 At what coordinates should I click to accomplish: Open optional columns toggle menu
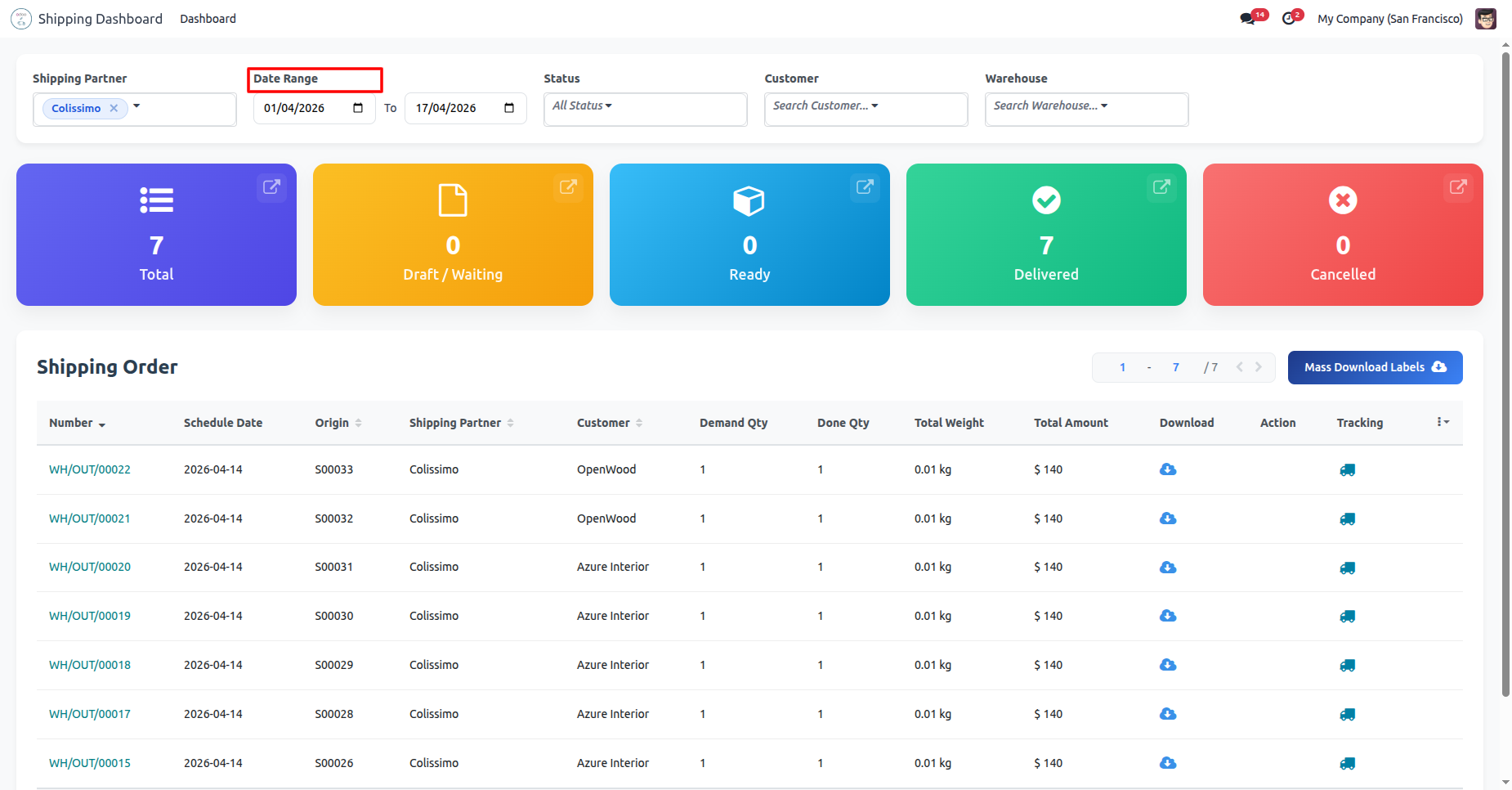[1443, 422]
